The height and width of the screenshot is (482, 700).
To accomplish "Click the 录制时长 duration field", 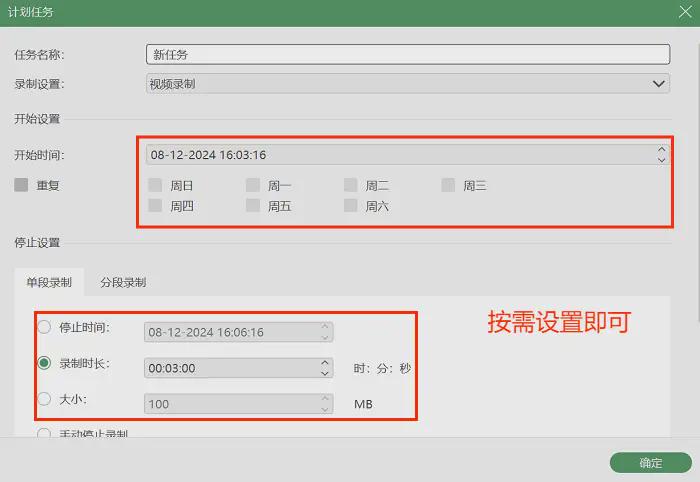I will click(x=230, y=368).
